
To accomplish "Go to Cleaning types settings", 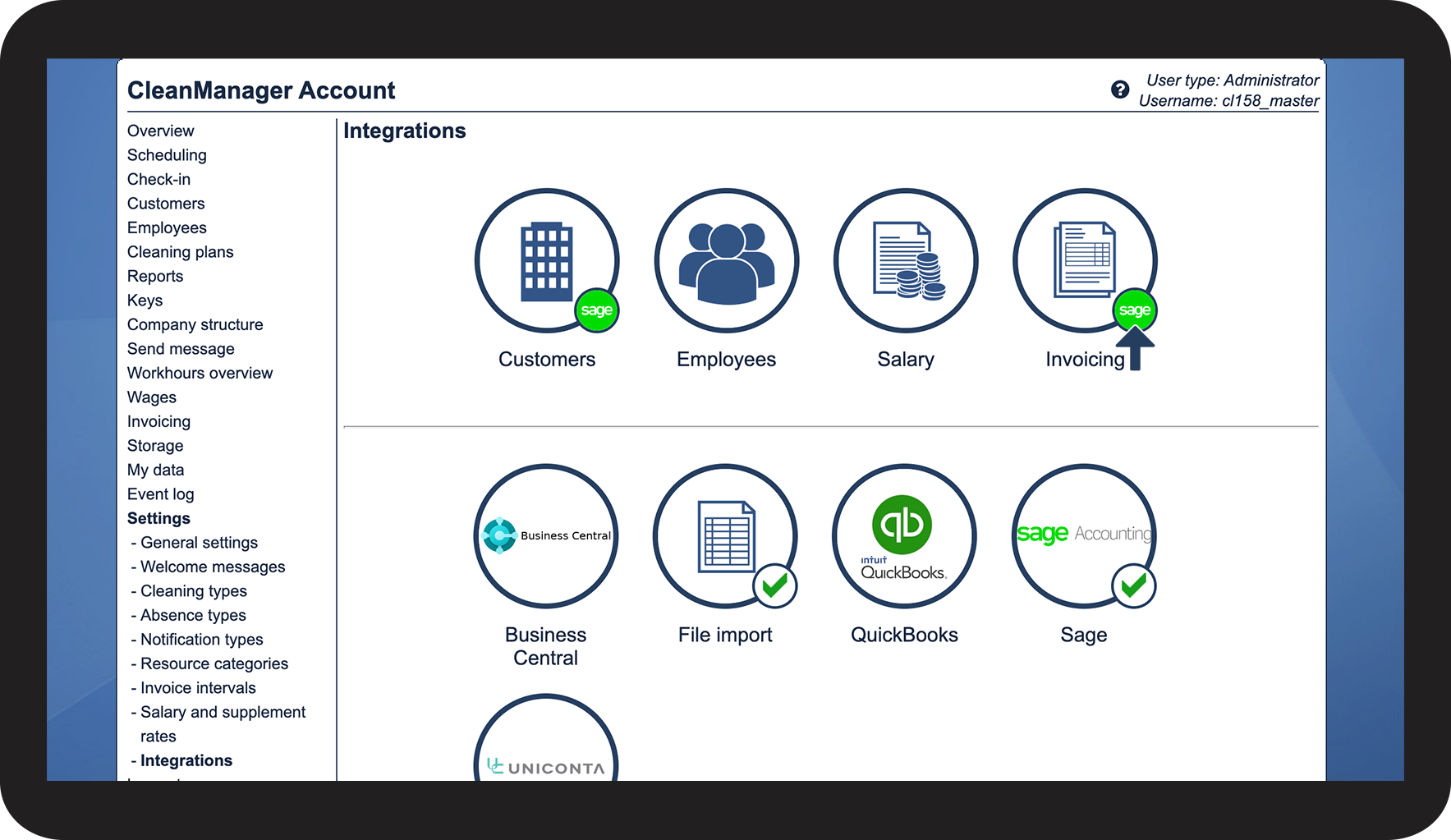I will pos(194,591).
